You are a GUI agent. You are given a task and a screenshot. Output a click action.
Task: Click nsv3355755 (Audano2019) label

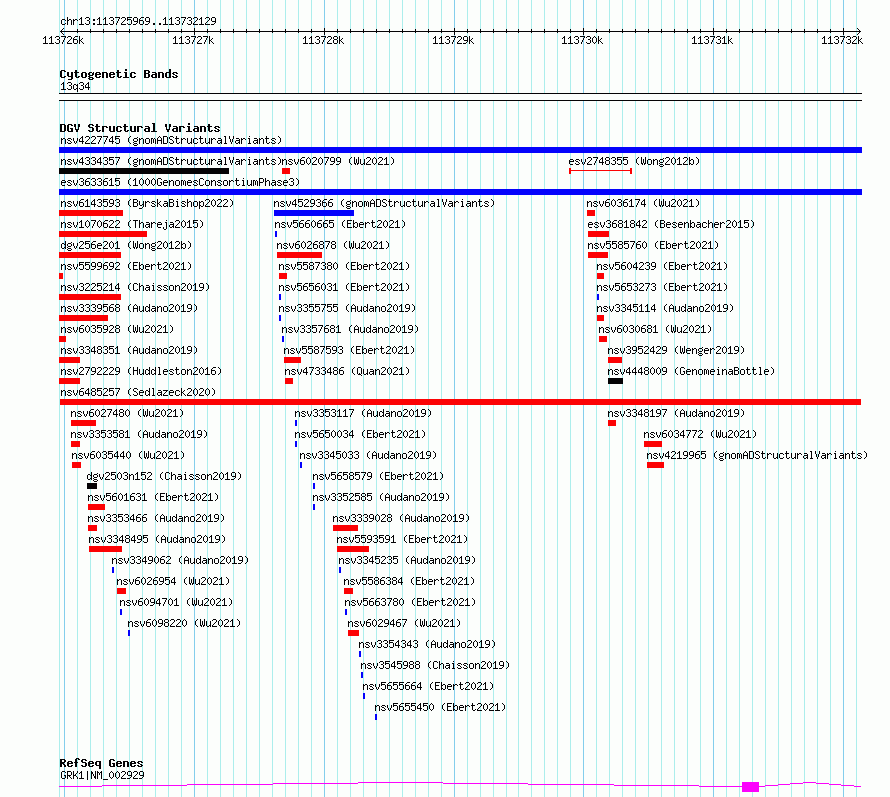347,308
